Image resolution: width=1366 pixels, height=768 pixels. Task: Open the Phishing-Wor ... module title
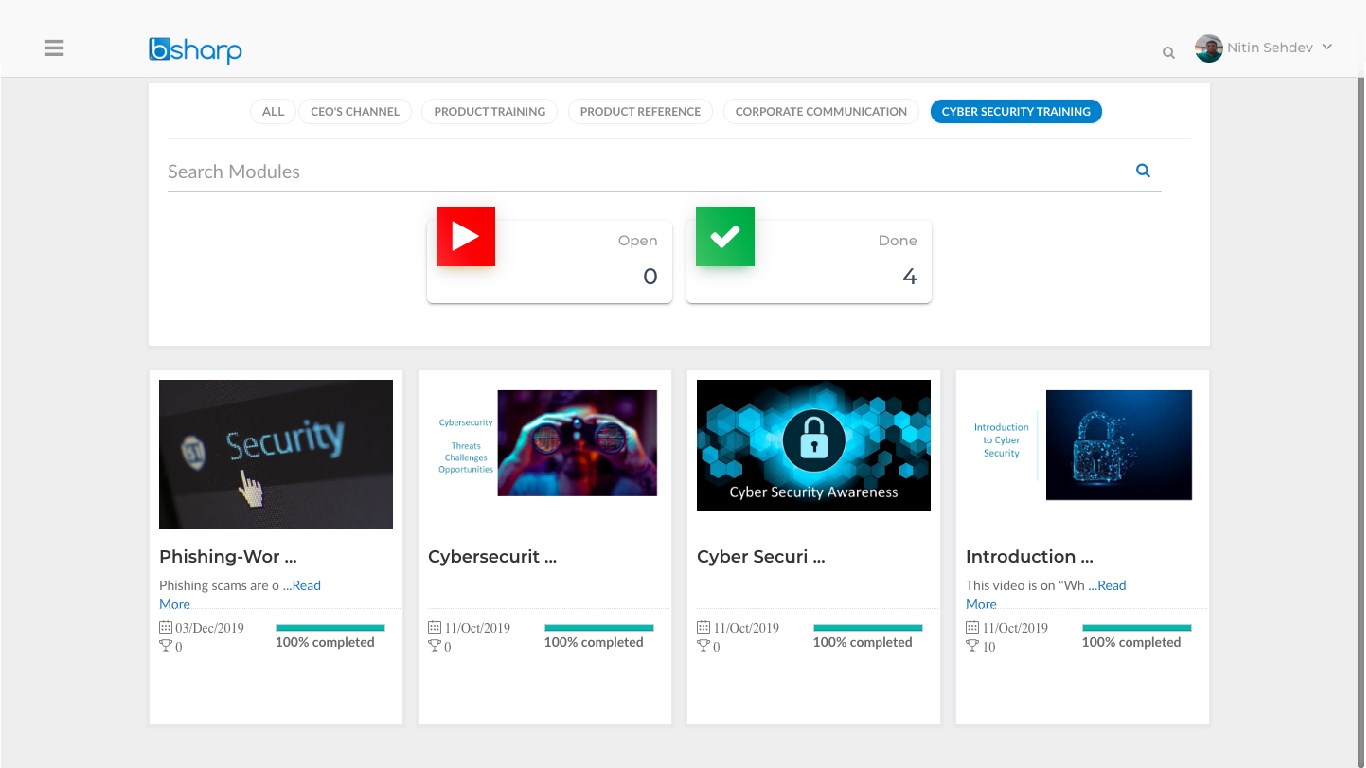228,557
